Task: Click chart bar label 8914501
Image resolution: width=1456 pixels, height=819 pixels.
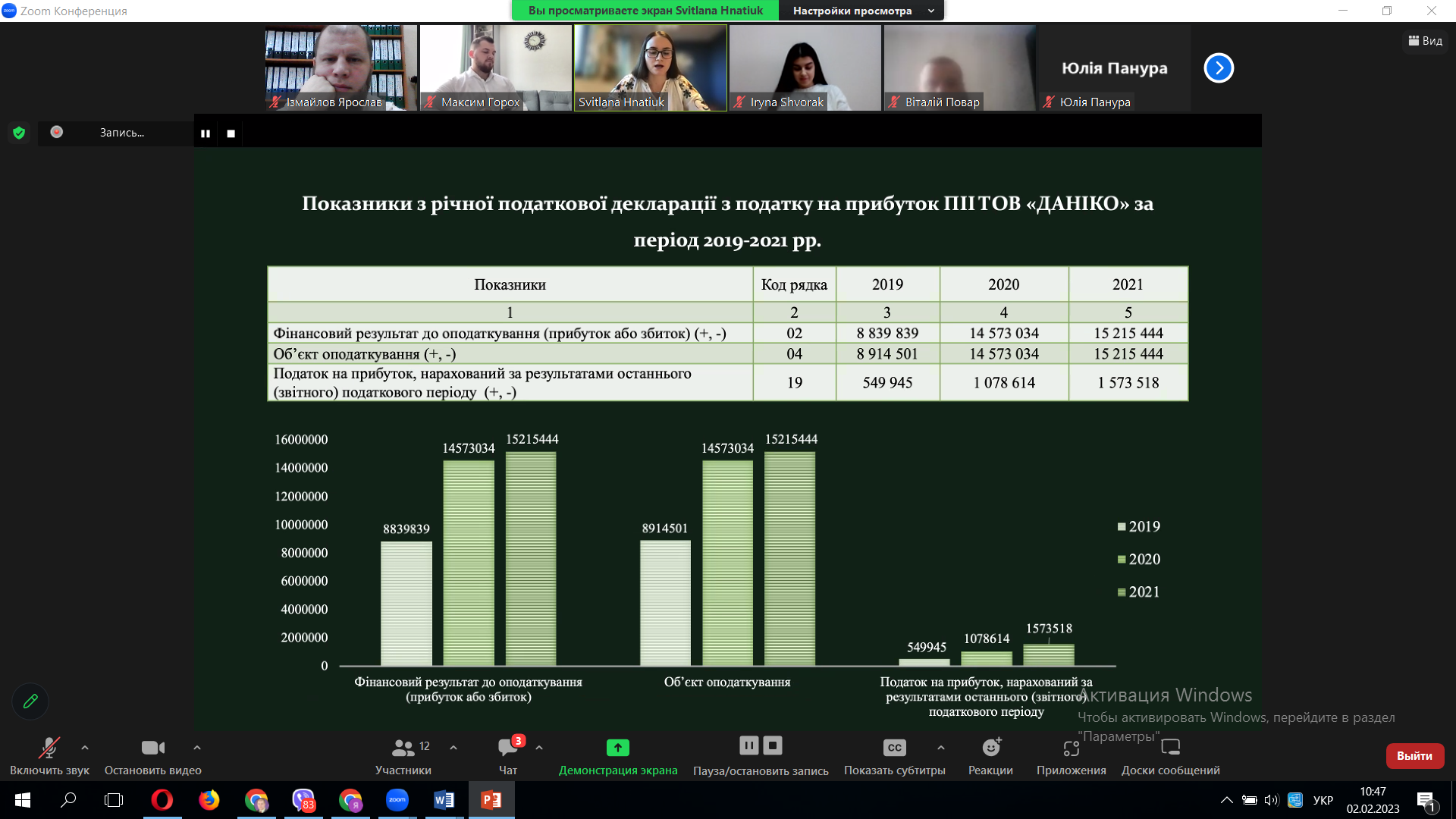Action: click(x=665, y=529)
